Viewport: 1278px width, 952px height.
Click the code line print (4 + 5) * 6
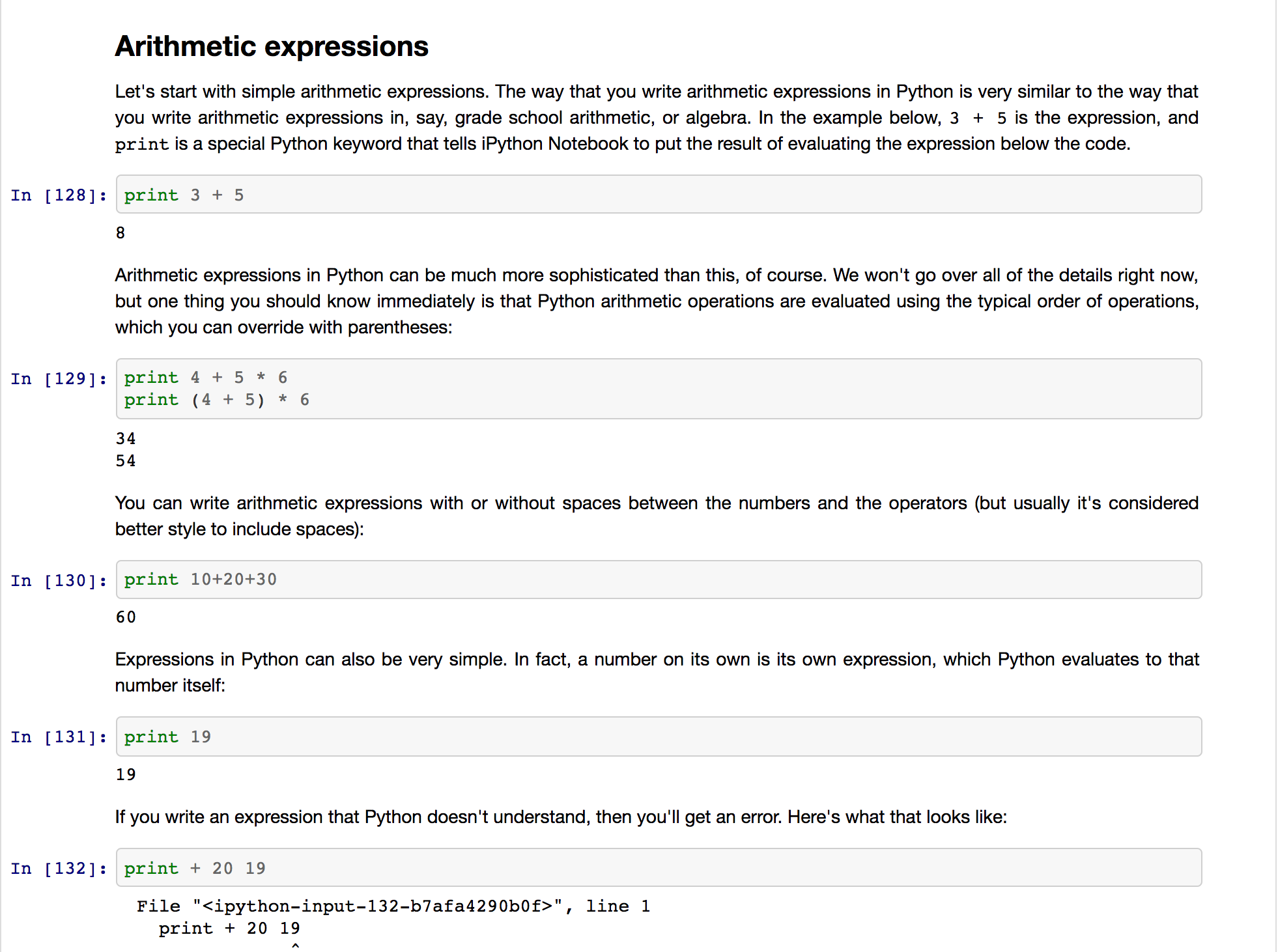(217, 400)
